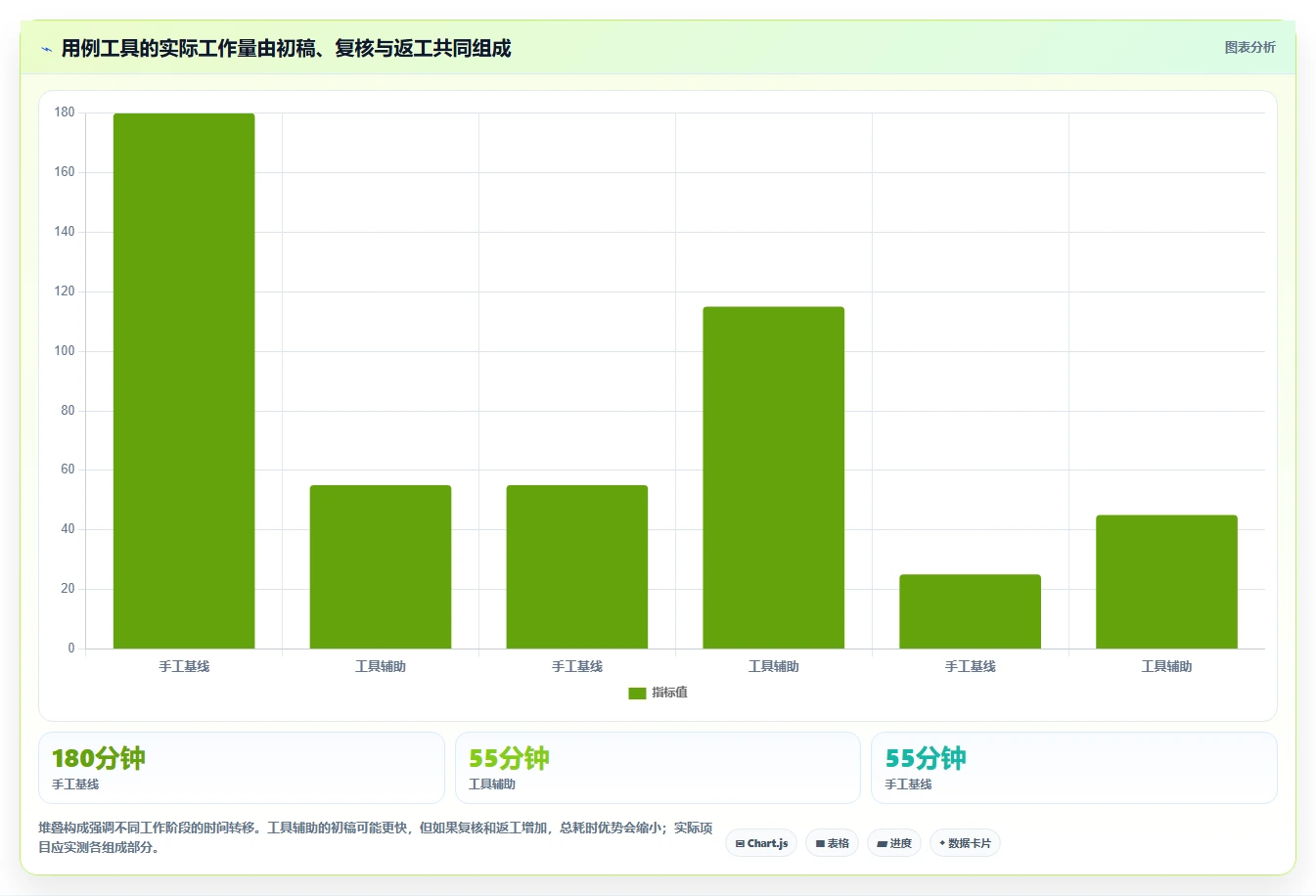
Task: Select the 数据卡片 chip
Action: click(x=965, y=843)
